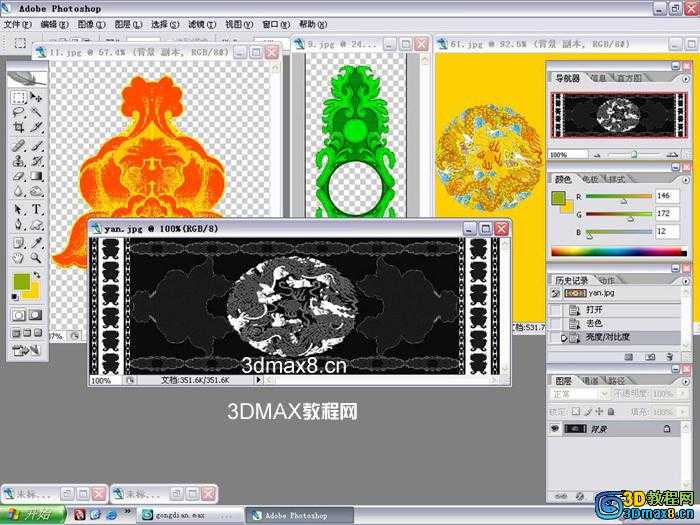Open the layer opacity slider arrow
Screen dimensions: 700x525
(x=681, y=394)
